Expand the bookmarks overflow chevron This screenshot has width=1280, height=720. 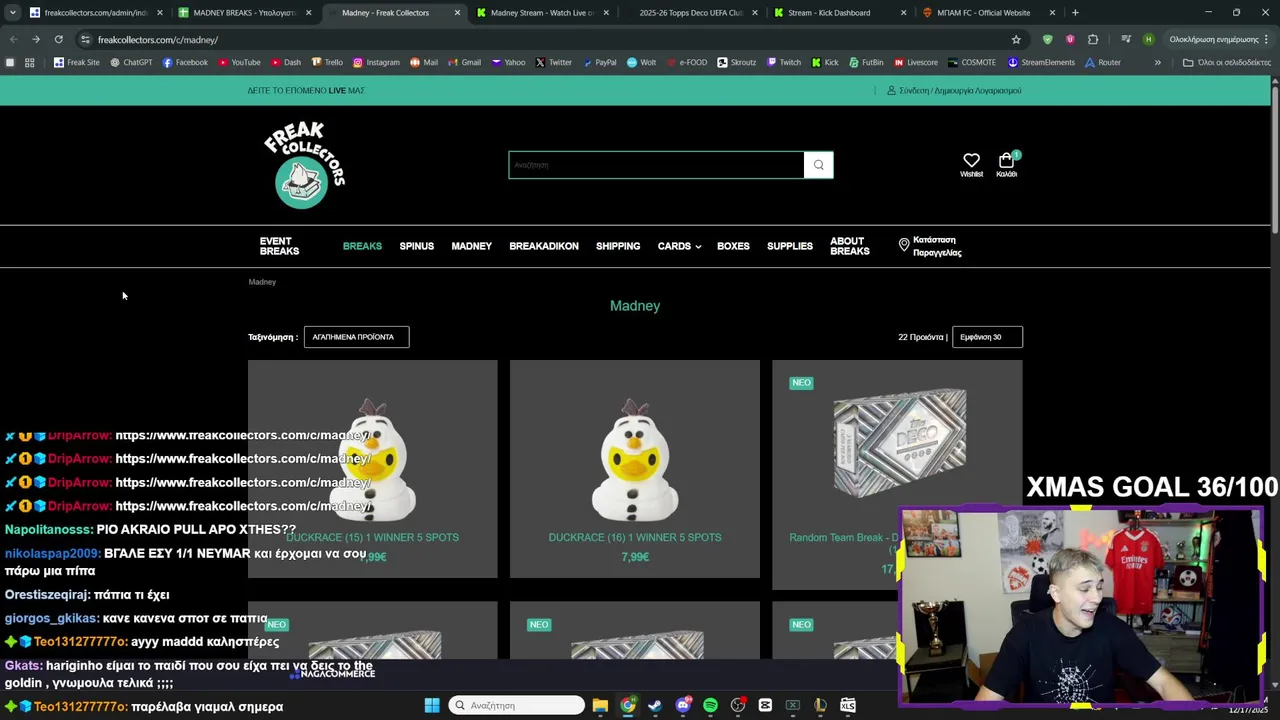(x=1158, y=62)
